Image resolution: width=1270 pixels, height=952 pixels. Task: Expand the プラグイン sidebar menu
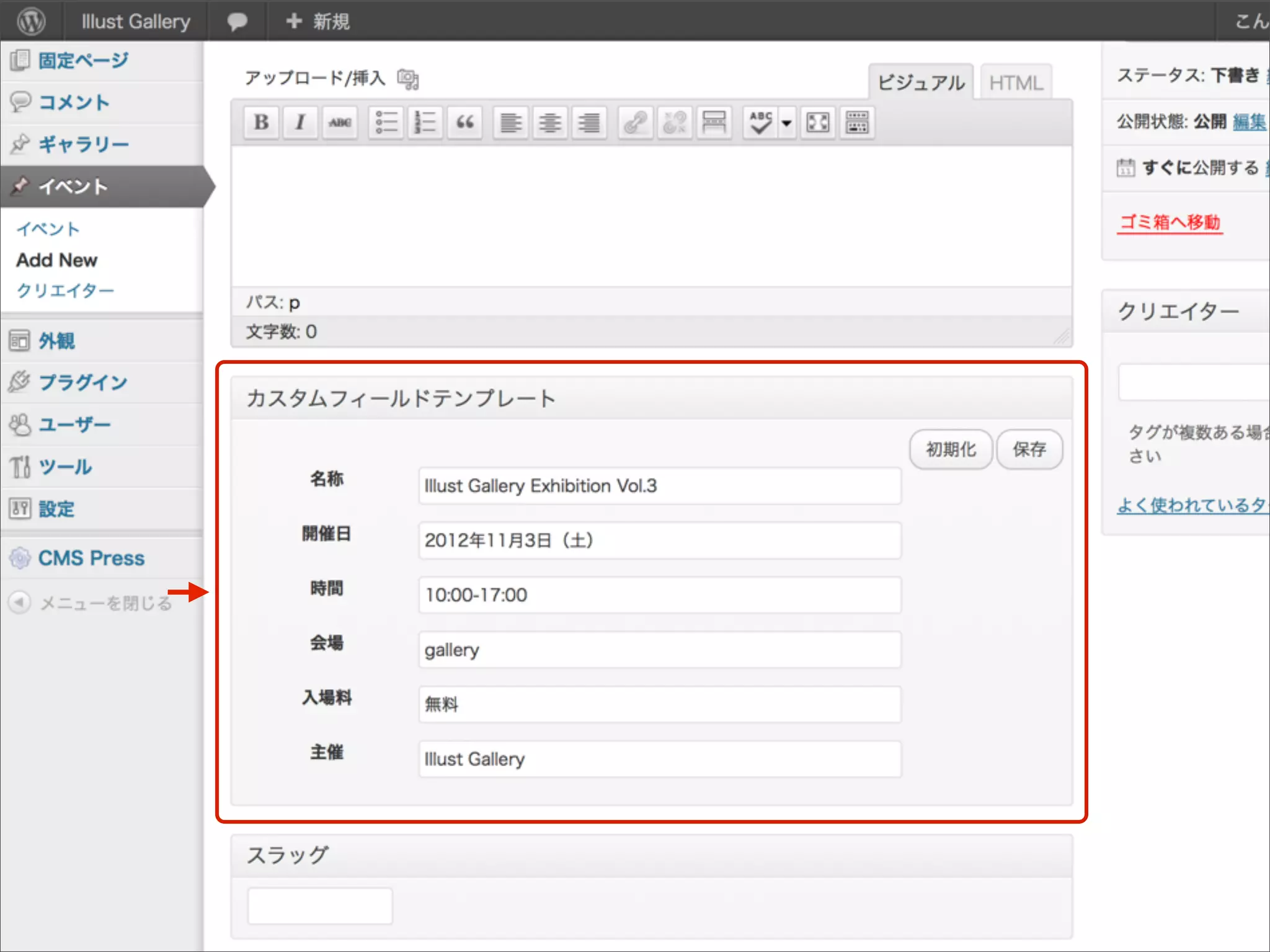(x=82, y=382)
